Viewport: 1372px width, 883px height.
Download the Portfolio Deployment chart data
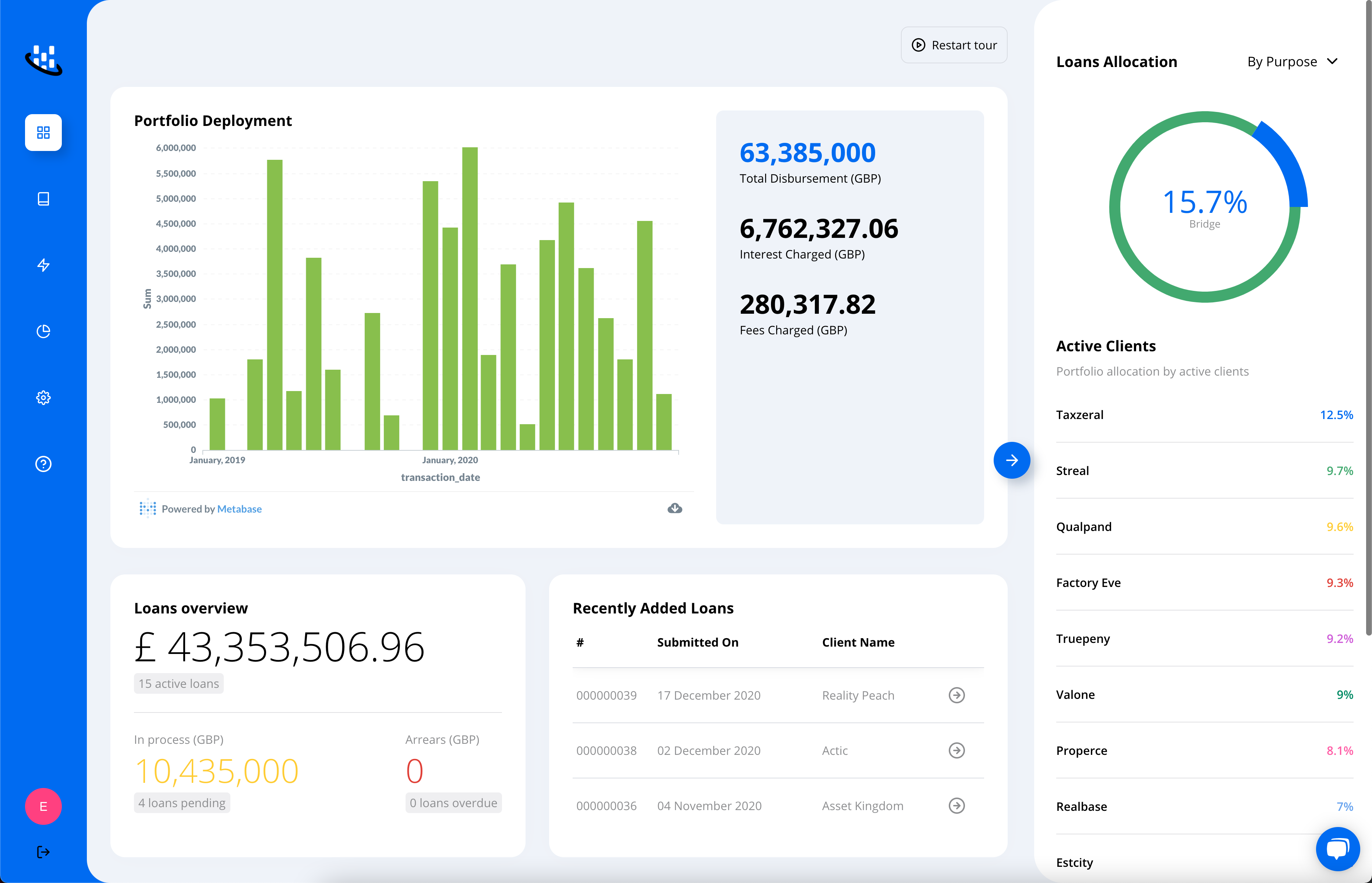[675, 508]
